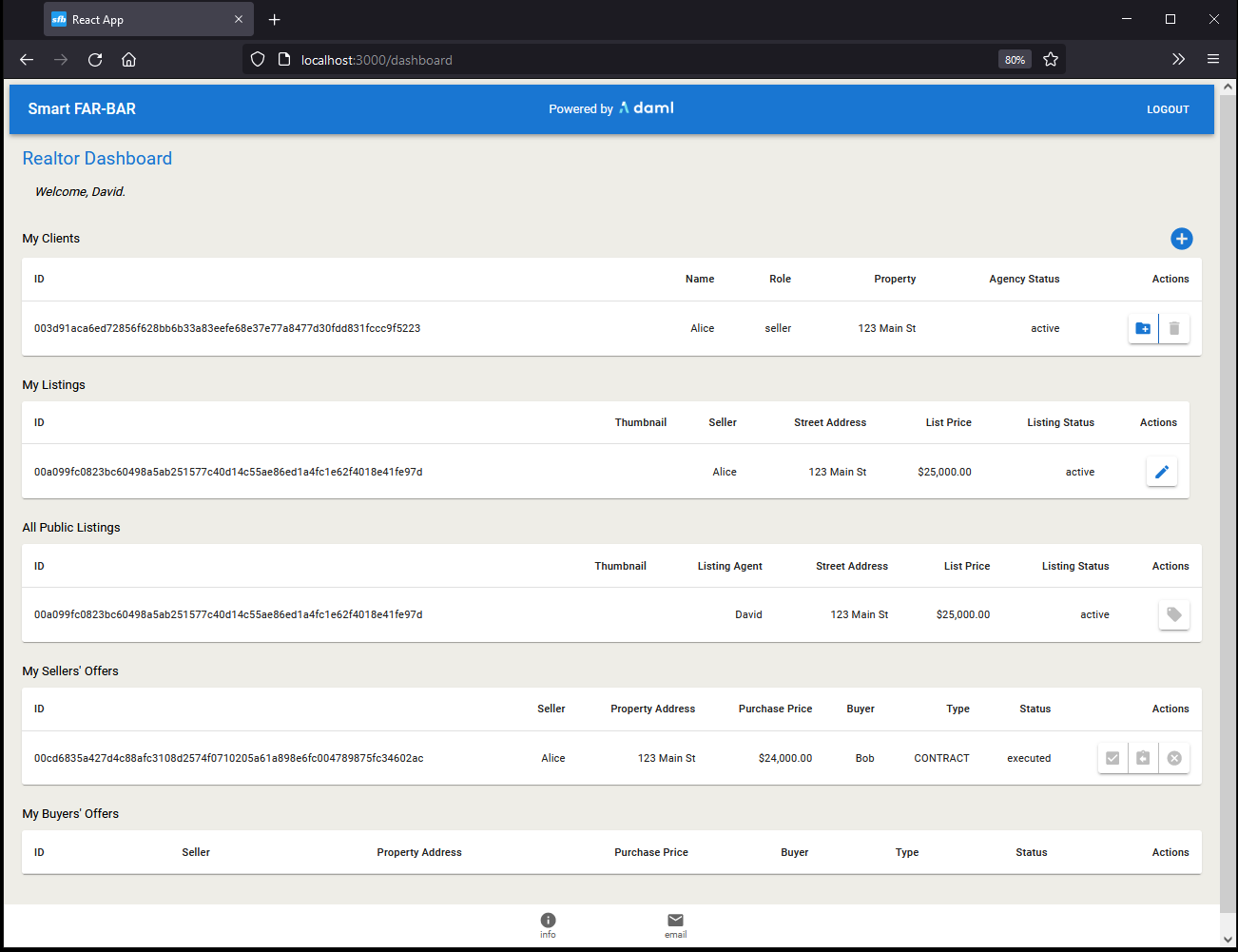Click the executed status in Sellers' Offers
The image size is (1238, 952).
click(1029, 758)
